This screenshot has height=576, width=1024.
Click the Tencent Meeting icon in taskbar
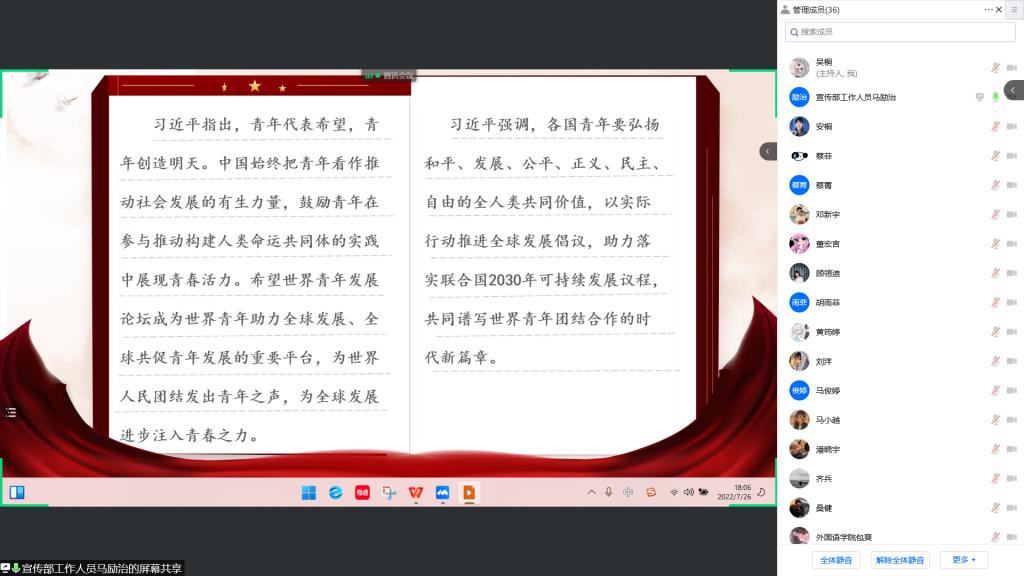[x=442, y=492]
